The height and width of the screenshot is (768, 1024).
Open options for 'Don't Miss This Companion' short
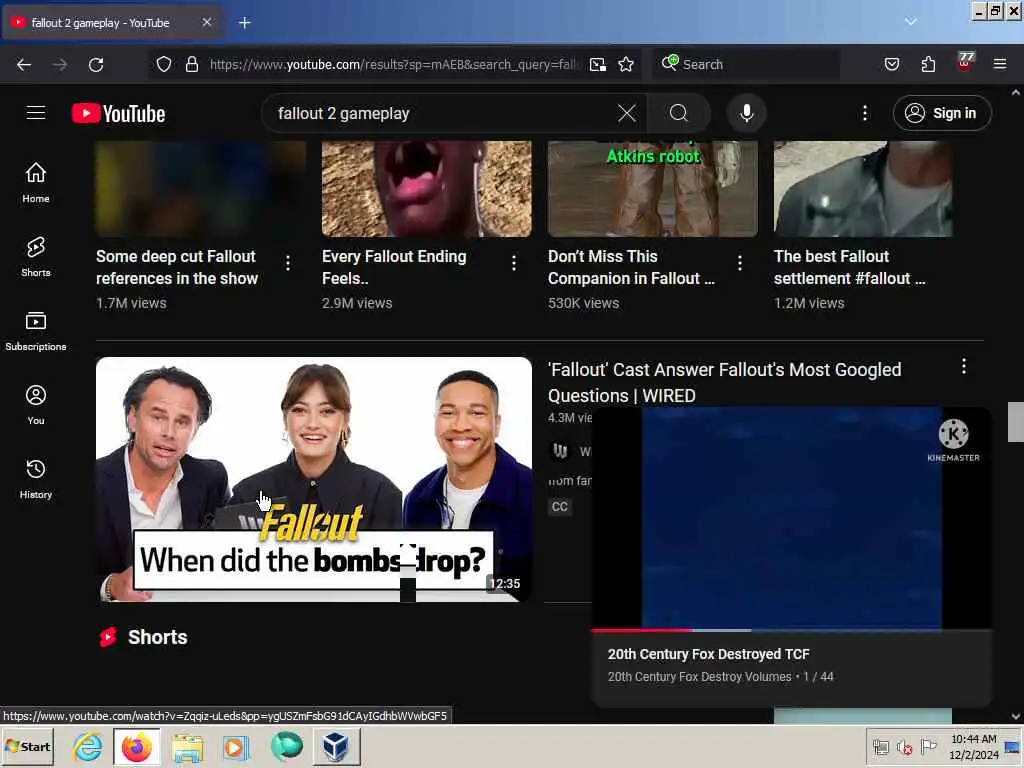coord(740,263)
